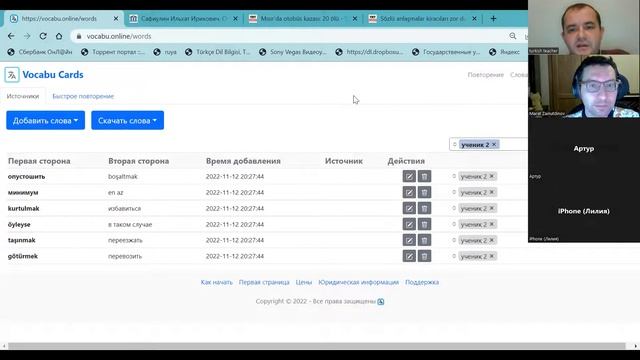
Task: Click the boşaltmak translation cell
Action: point(123,176)
